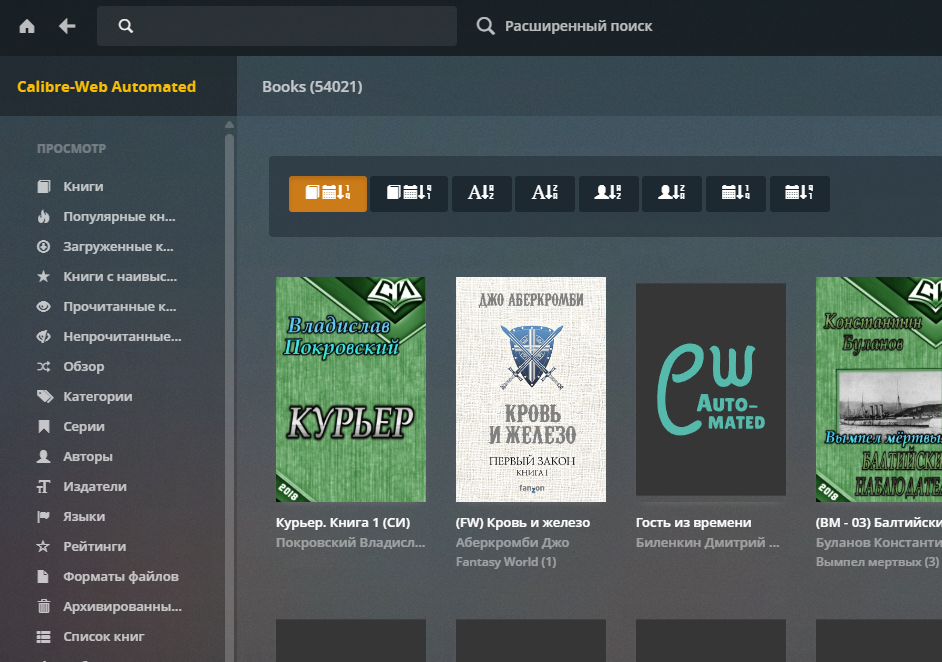Sort by author descending Z to A
Screen dimensions: 942x662
[x=672, y=193]
